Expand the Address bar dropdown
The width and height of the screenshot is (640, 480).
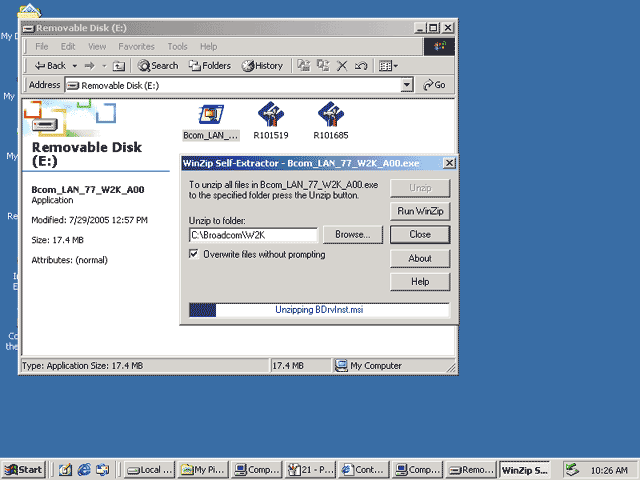tap(407, 85)
